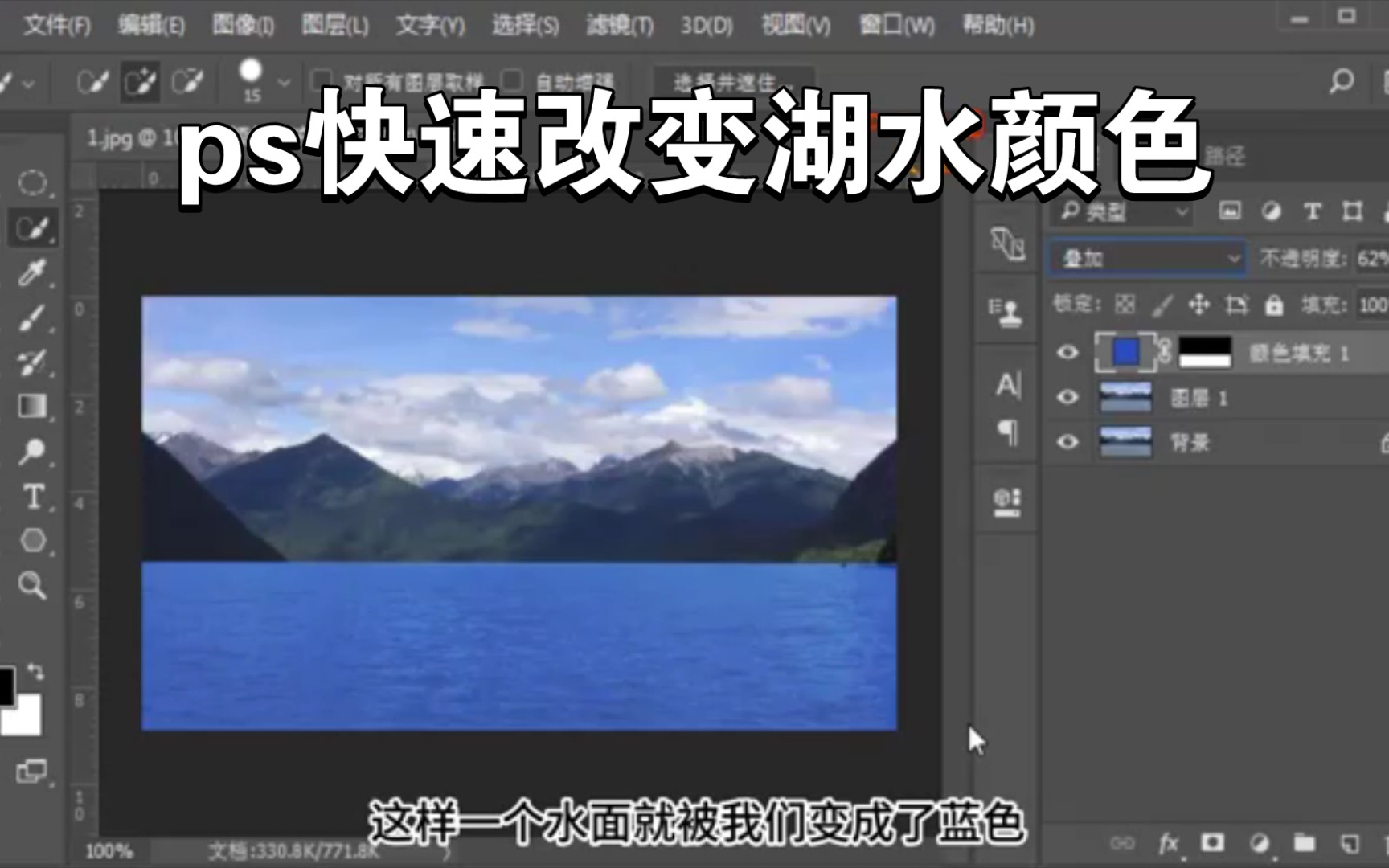This screenshot has width=1389, height=868.
Task: Add a layer mask button
Action: pyautogui.click(x=1212, y=842)
